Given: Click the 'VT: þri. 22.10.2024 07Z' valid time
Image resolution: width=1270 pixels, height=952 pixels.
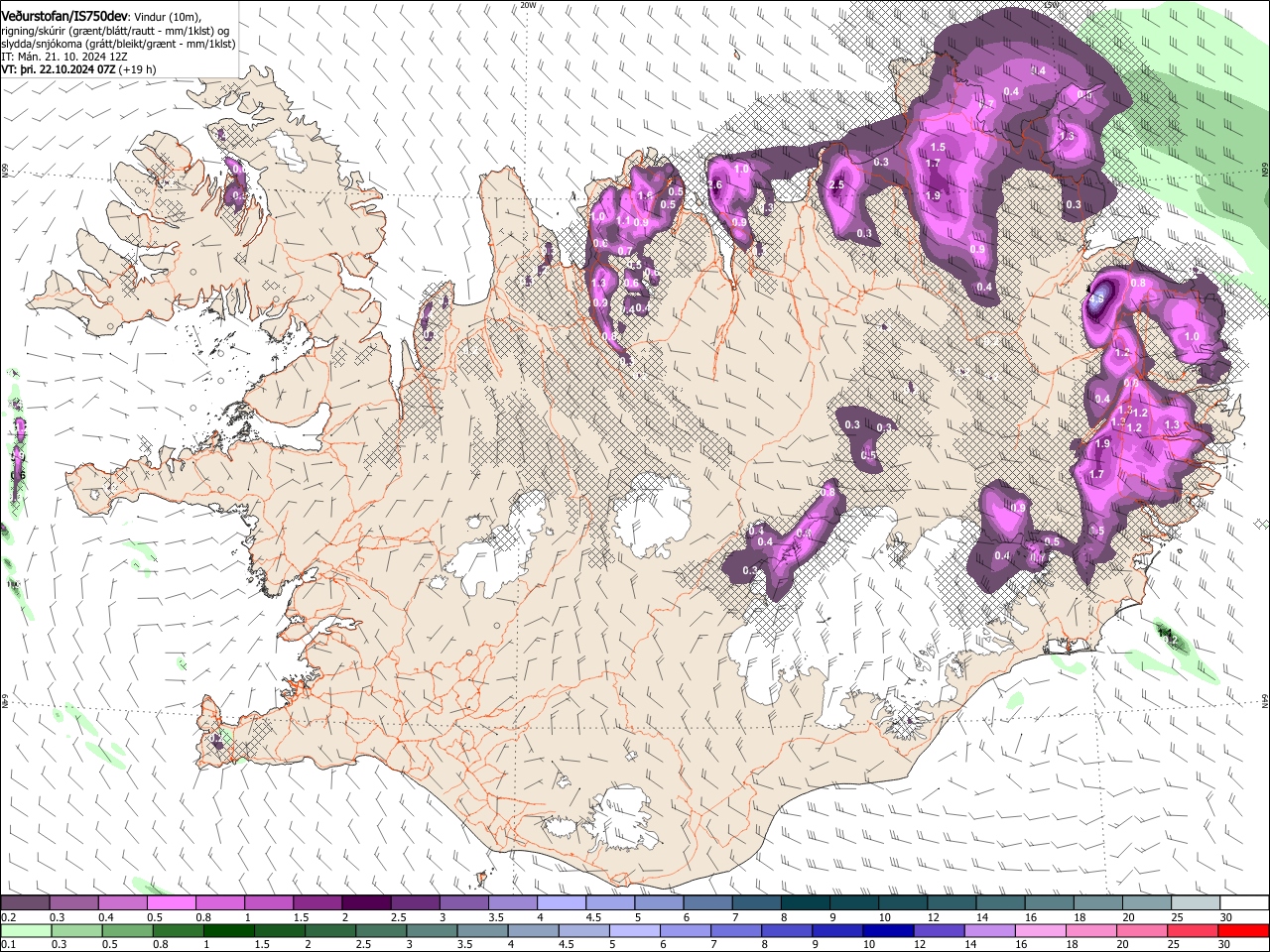Looking at the screenshot, I should click(58, 70).
